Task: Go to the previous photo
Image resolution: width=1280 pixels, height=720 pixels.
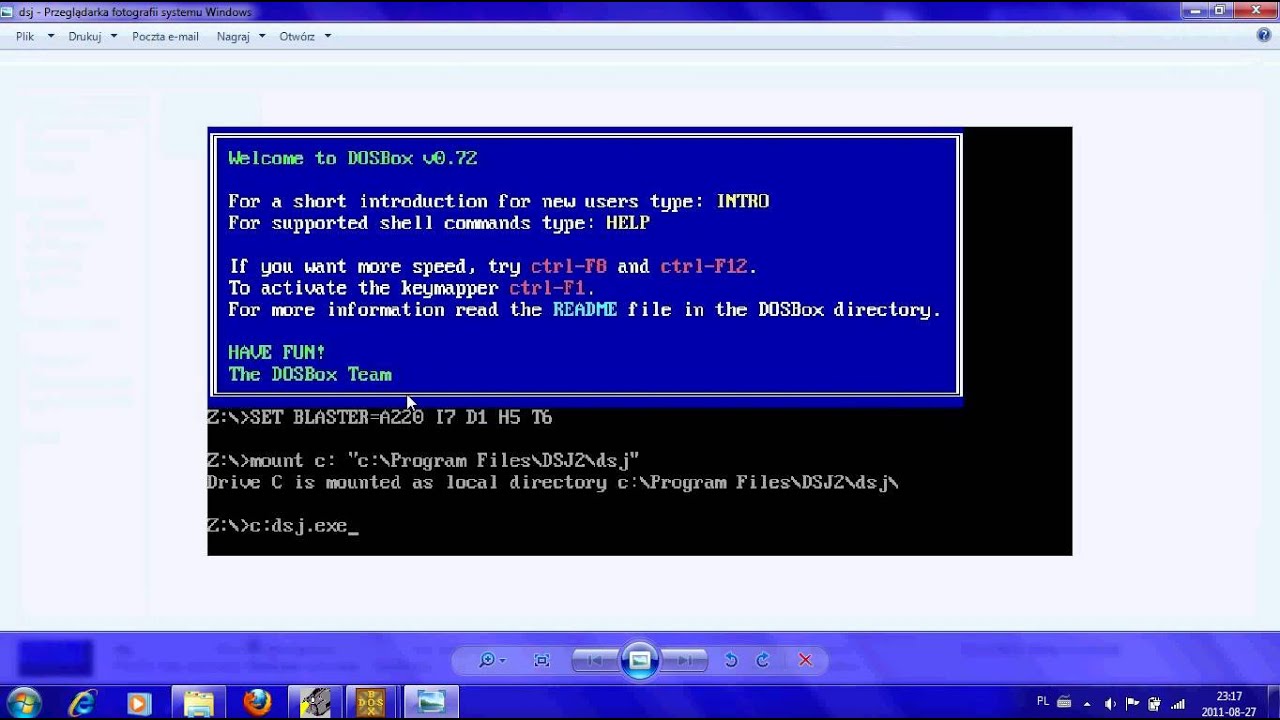Action: (594, 660)
